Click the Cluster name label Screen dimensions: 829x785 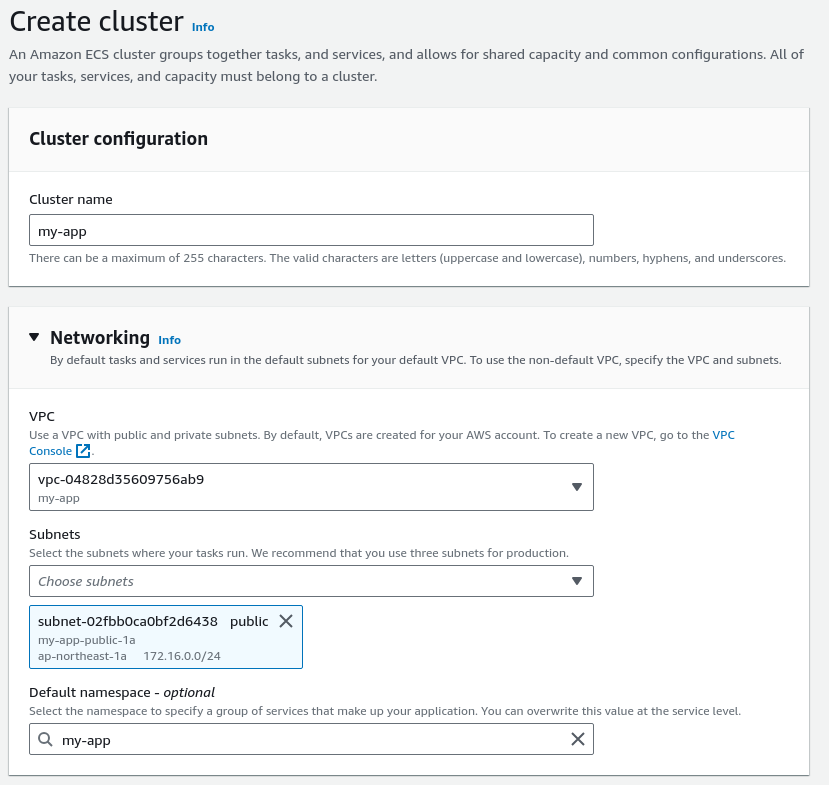[x=71, y=199]
